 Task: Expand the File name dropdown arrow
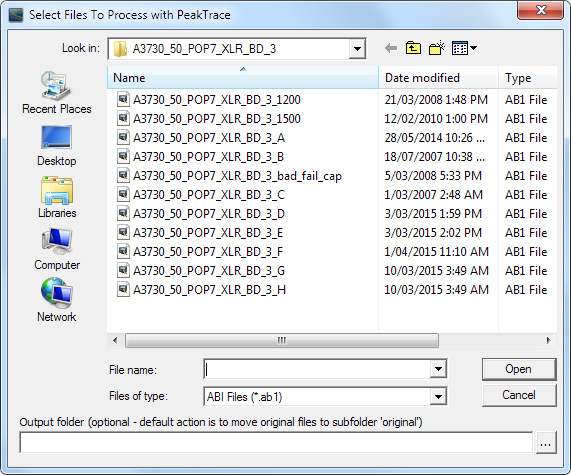pos(438,369)
